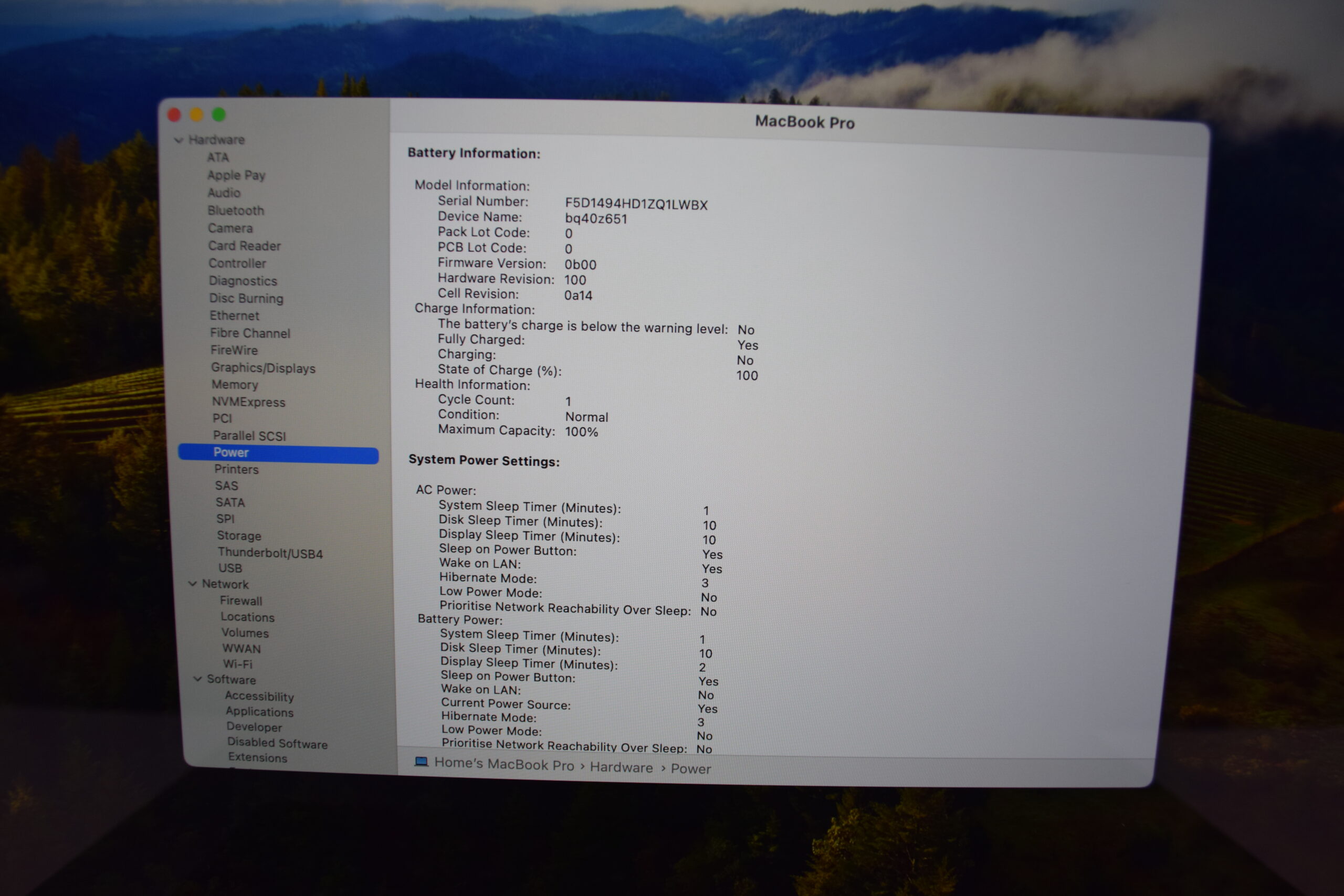Select the Software category heading

(x=232, y=679)
